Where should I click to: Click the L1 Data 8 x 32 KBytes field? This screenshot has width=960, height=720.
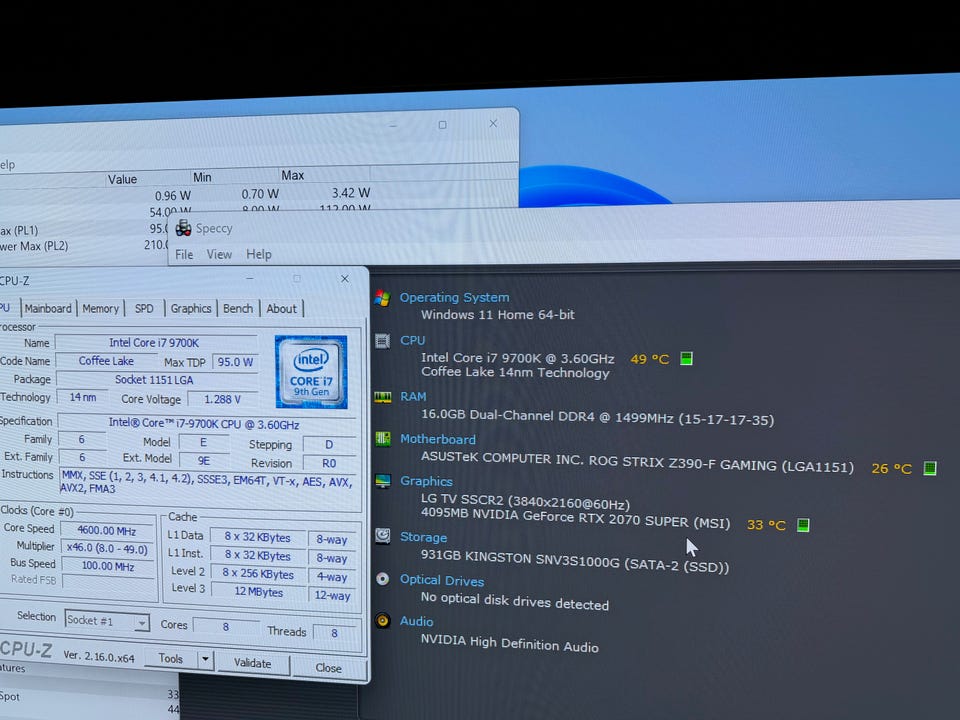coord(258,537)
